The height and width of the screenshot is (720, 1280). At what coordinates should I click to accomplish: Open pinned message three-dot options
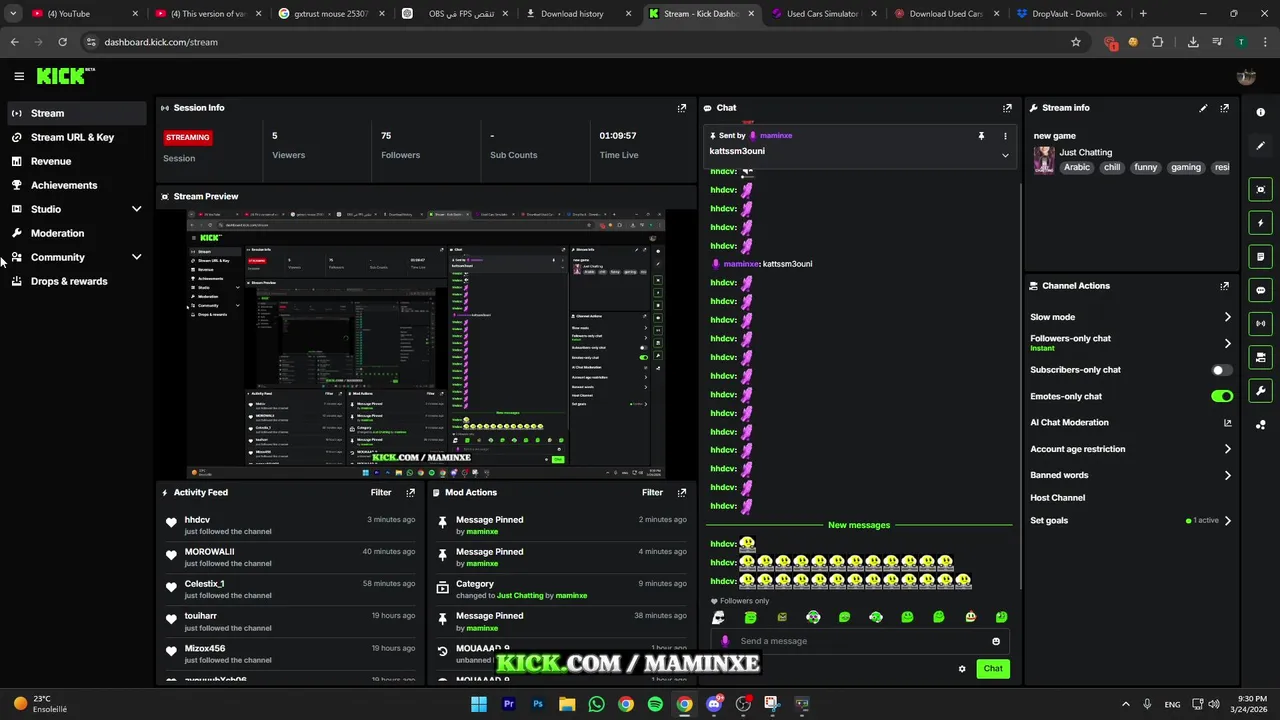(x=1005, y=135)
